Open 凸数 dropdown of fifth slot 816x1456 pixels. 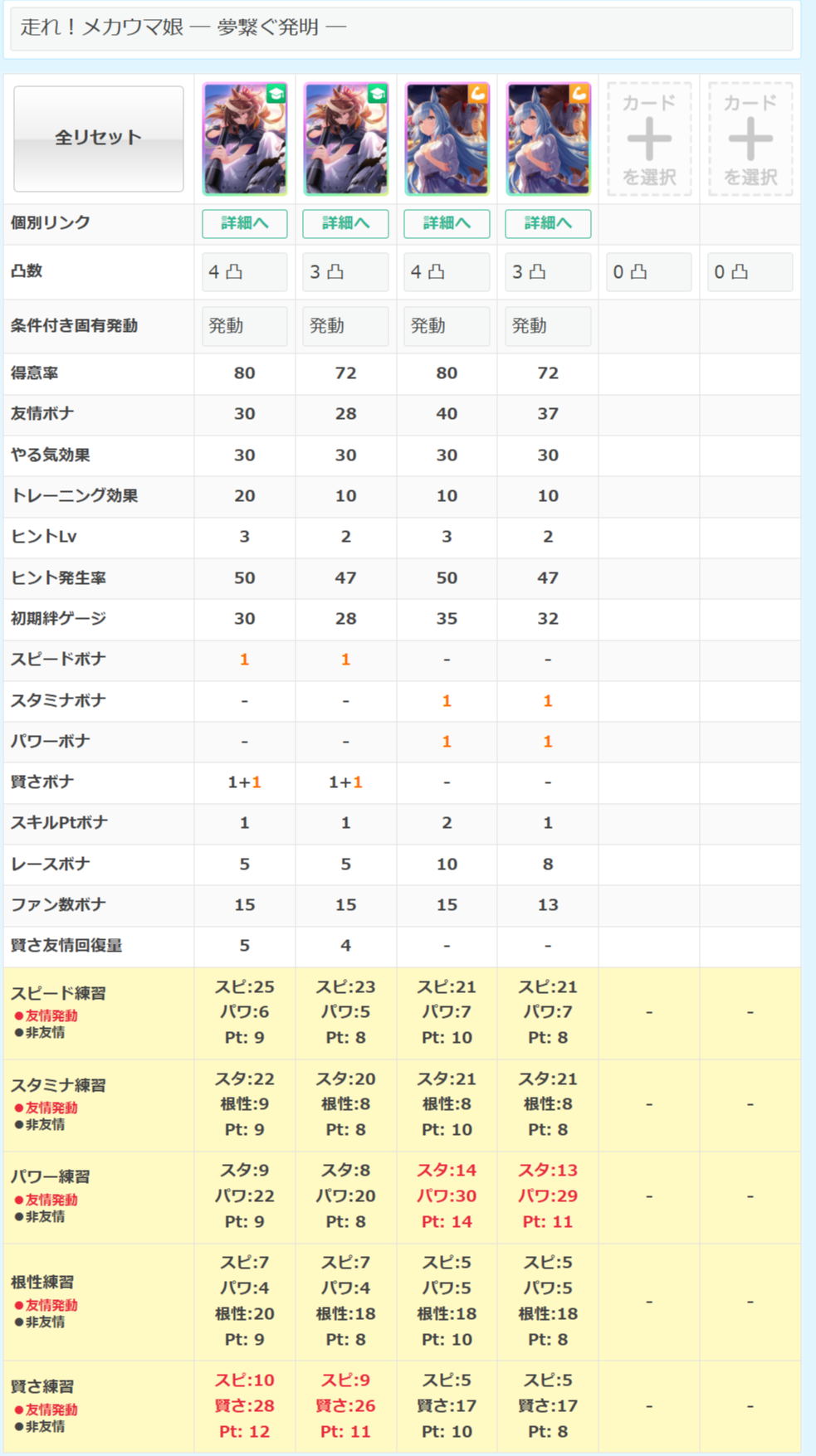[649, 272]
